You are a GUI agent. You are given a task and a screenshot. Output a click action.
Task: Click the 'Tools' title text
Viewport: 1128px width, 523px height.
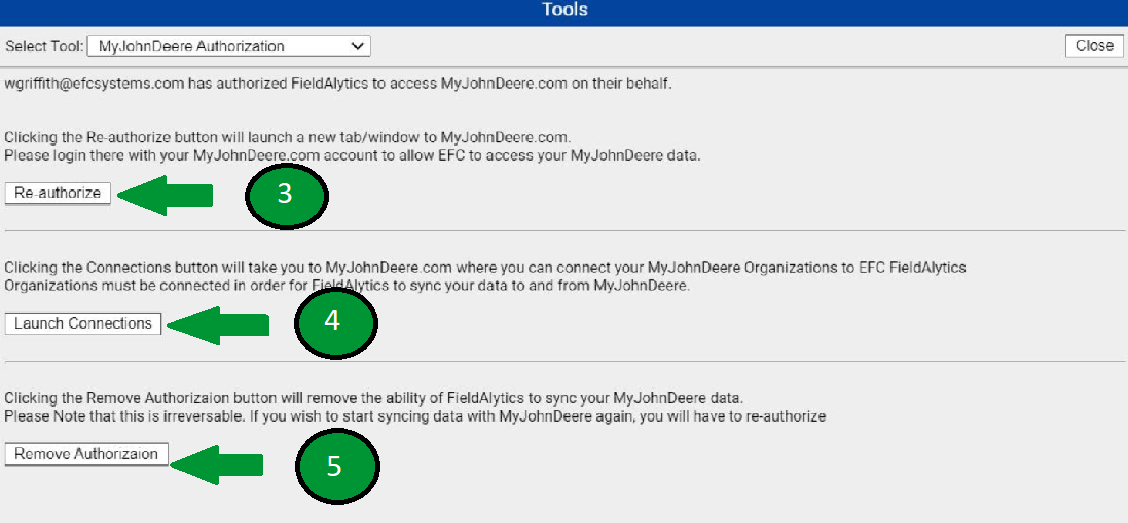[x=565, y=9]
